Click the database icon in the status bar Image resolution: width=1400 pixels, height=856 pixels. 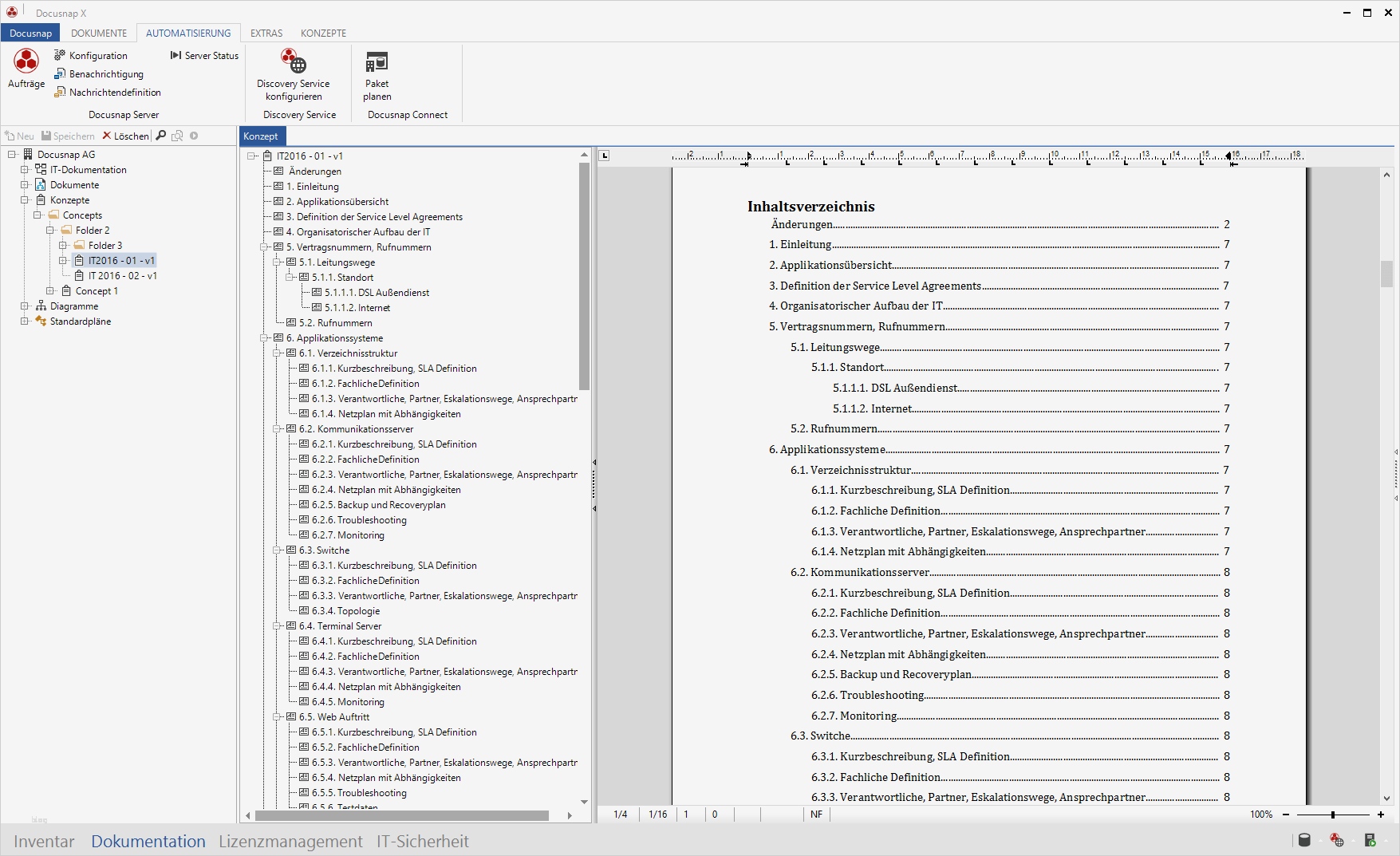(x=1305, y=840)
